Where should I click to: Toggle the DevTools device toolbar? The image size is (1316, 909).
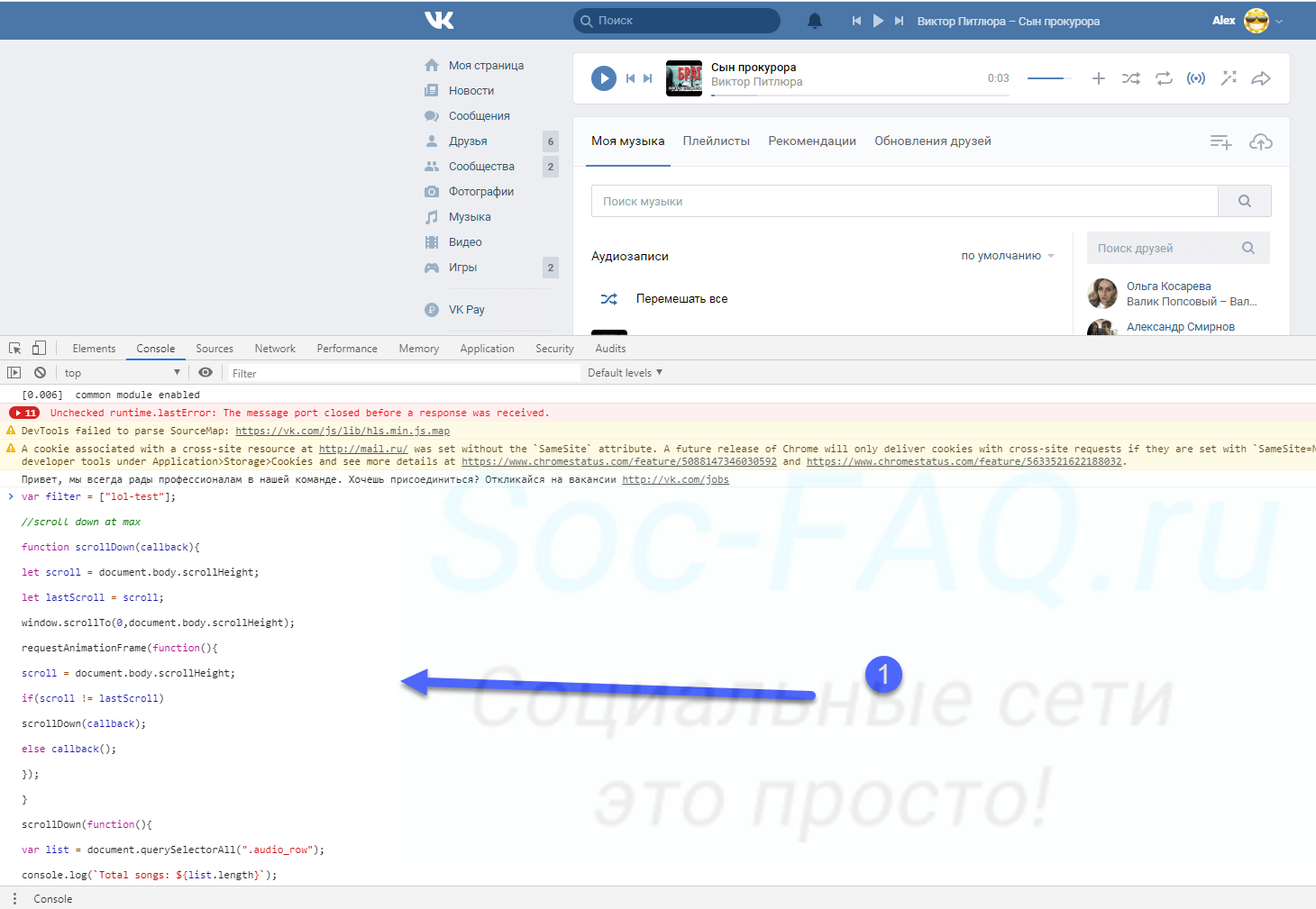coord(39,349)
